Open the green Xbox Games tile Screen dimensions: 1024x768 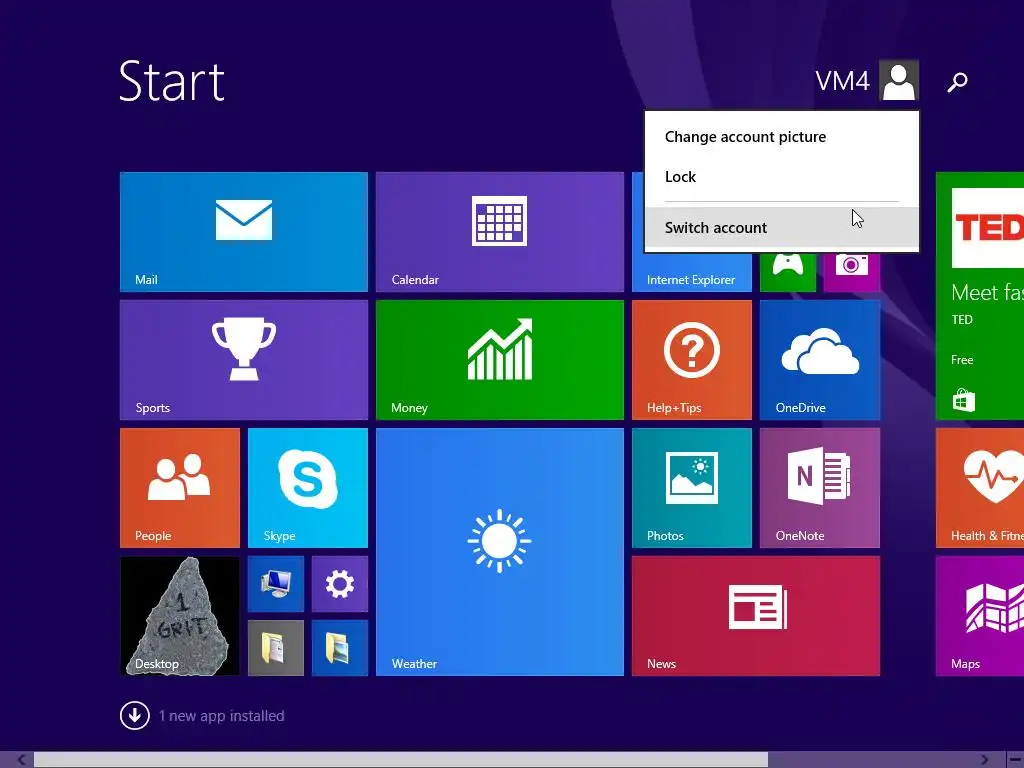[x=788, y=271]
